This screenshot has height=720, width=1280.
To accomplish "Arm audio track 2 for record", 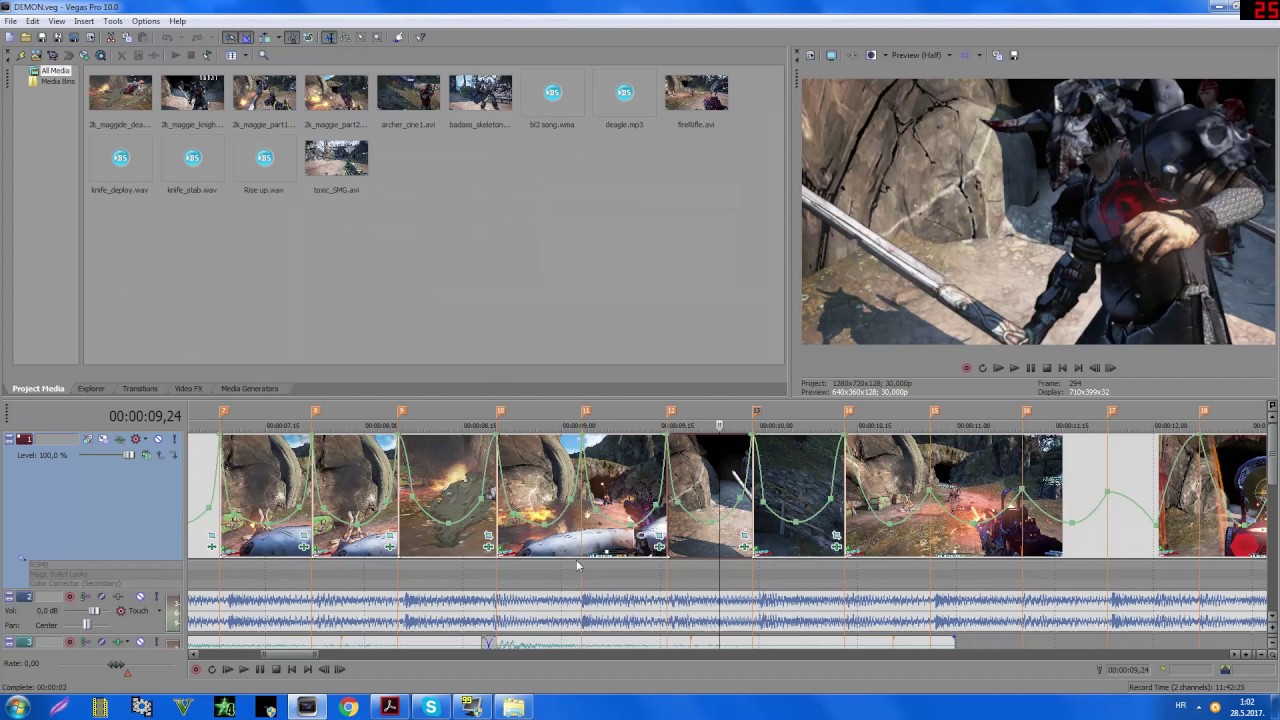I will tap(69, 597).
